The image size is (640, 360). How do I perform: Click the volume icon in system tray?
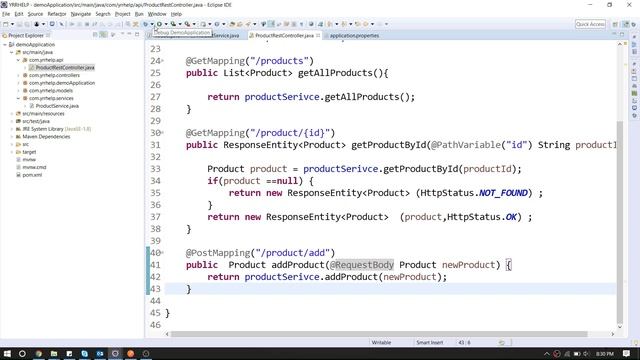[x=586, y=354]
